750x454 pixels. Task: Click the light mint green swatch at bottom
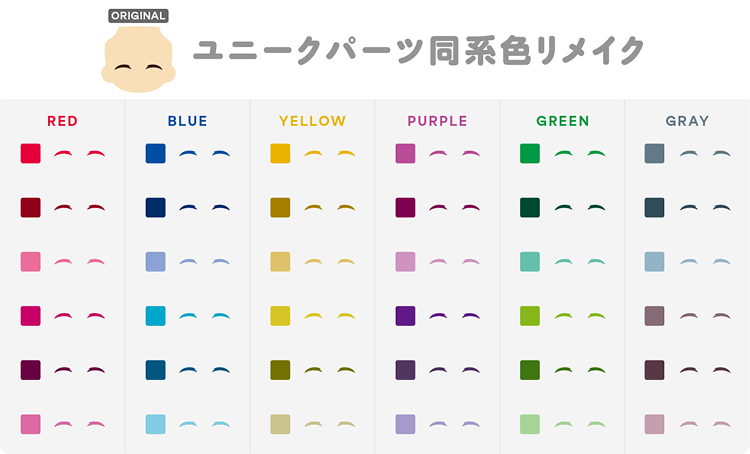coord(530,424)
